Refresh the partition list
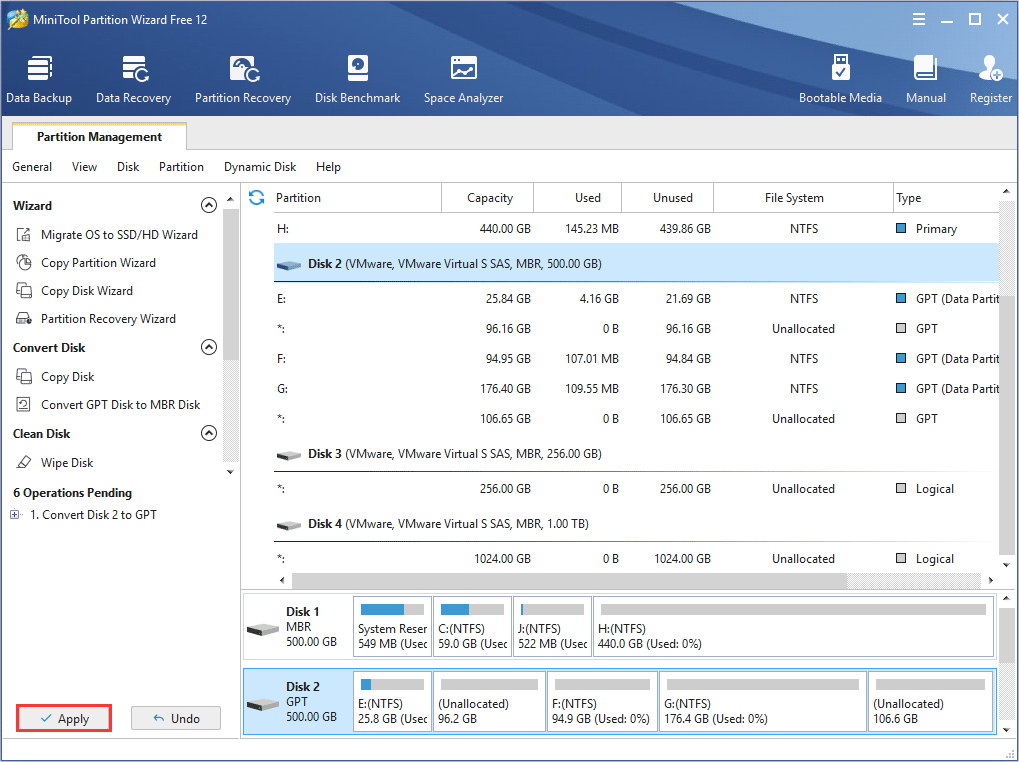Screen dimensions: 1019x762 257,197
